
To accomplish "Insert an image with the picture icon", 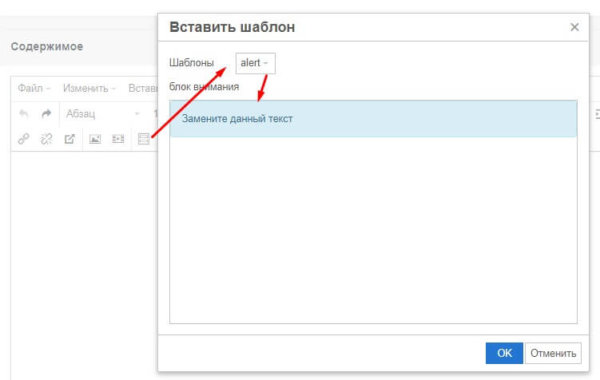I will pos(95,139).
